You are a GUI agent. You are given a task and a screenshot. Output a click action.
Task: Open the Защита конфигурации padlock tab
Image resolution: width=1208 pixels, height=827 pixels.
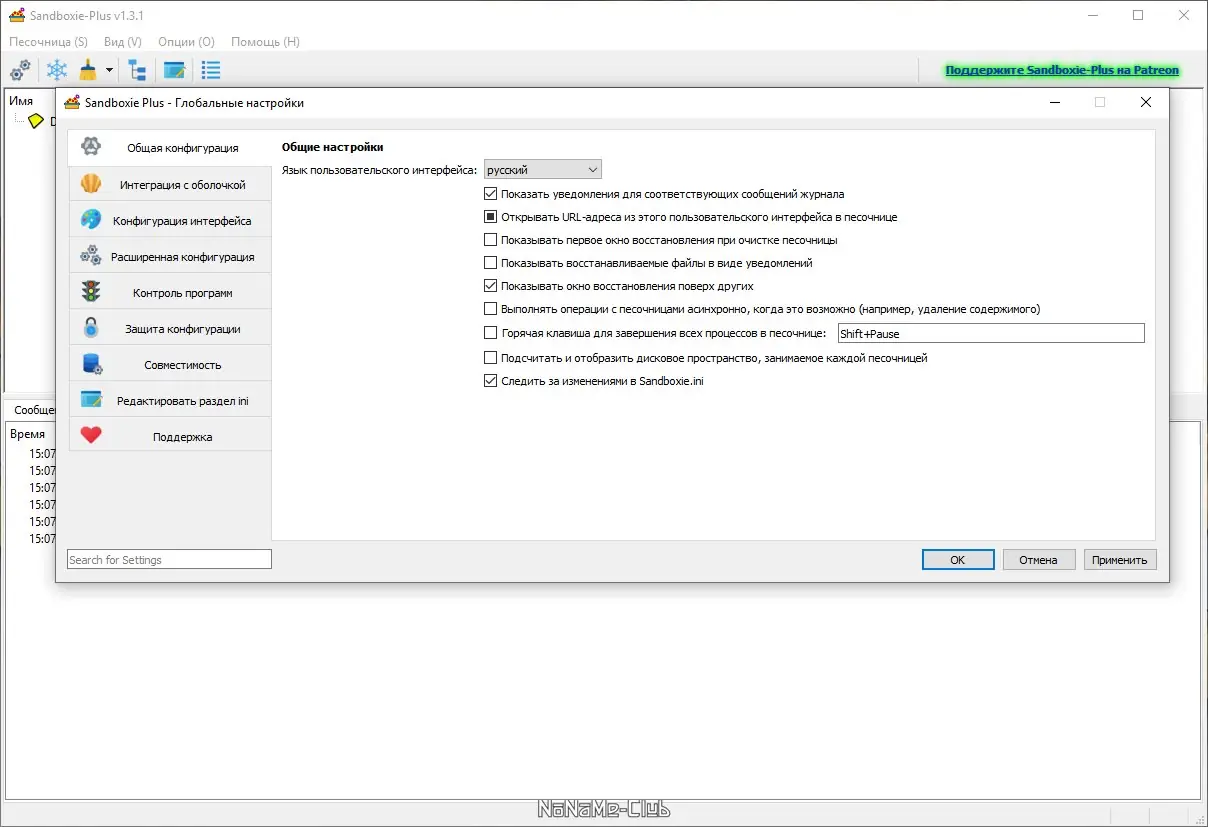170,329
